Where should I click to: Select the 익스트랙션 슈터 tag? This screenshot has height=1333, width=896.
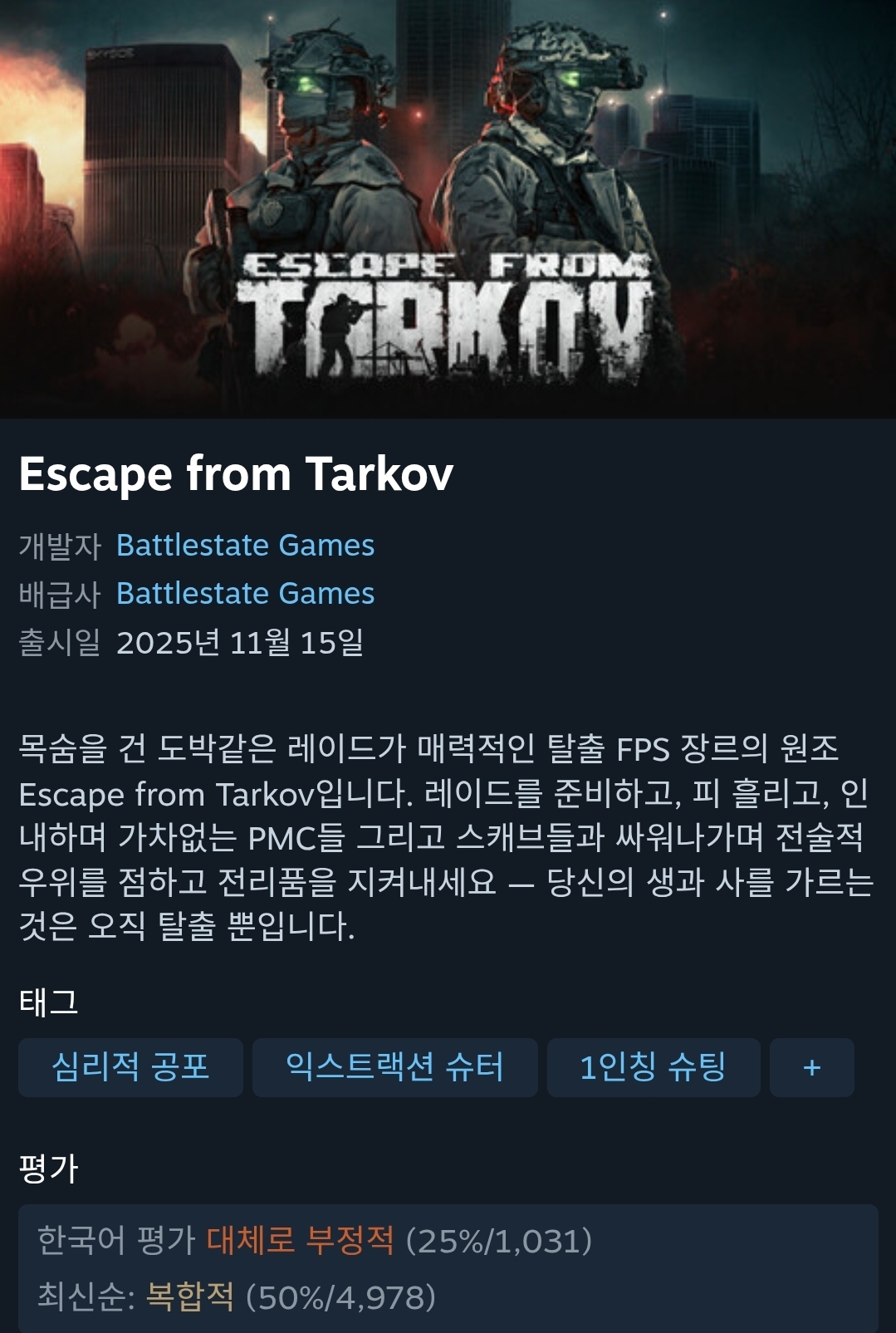point(394,1067)
